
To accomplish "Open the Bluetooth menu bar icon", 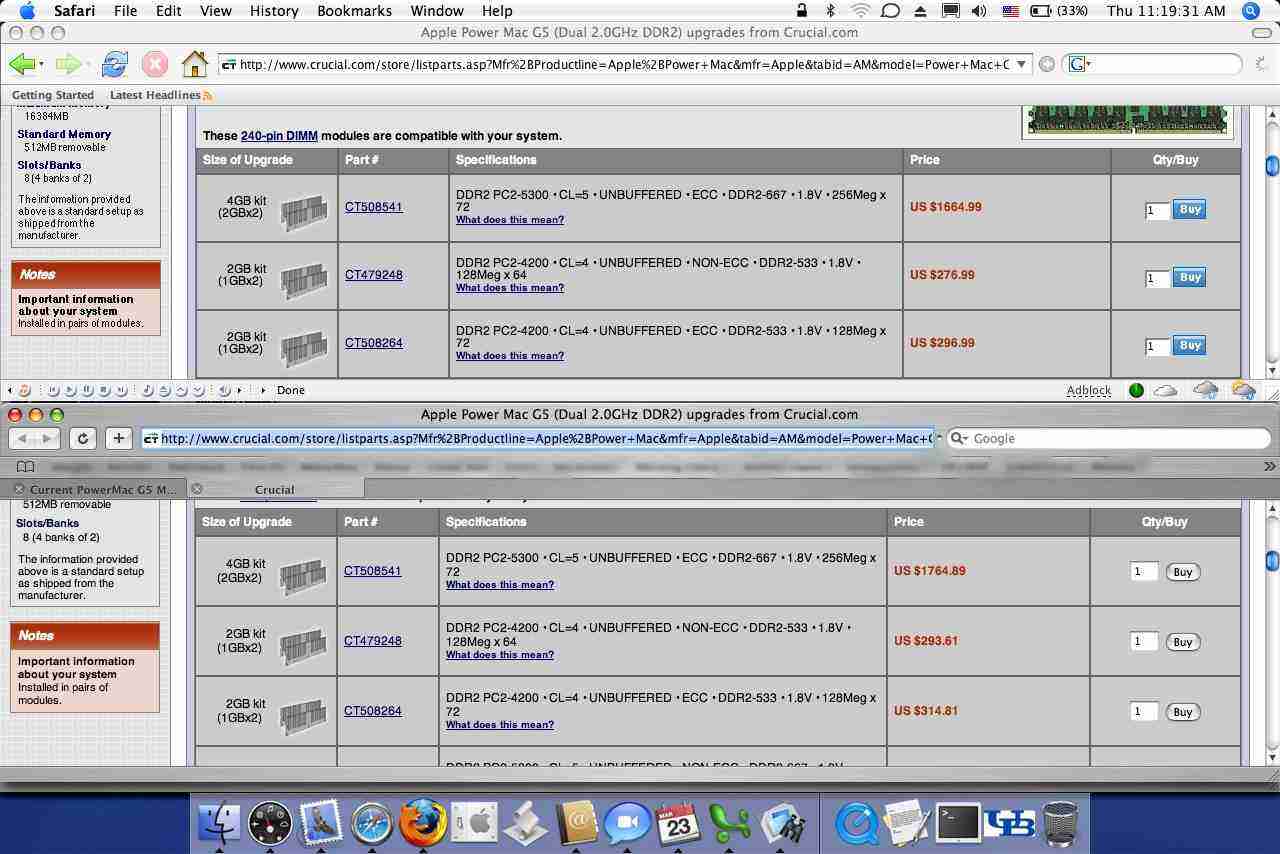I will click(830, 11).
